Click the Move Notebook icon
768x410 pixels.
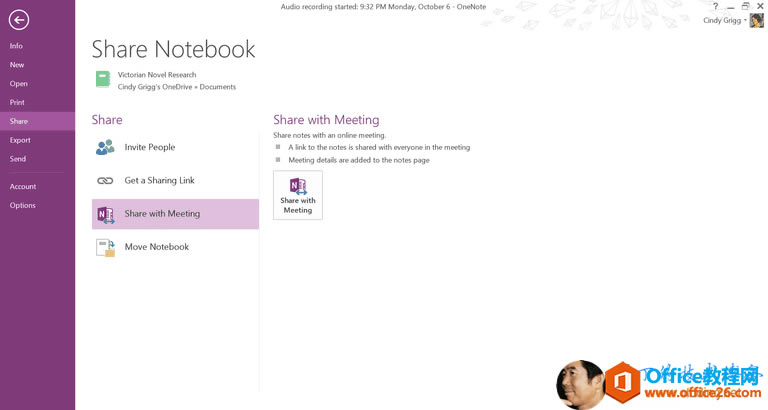(x=105, y=247)
